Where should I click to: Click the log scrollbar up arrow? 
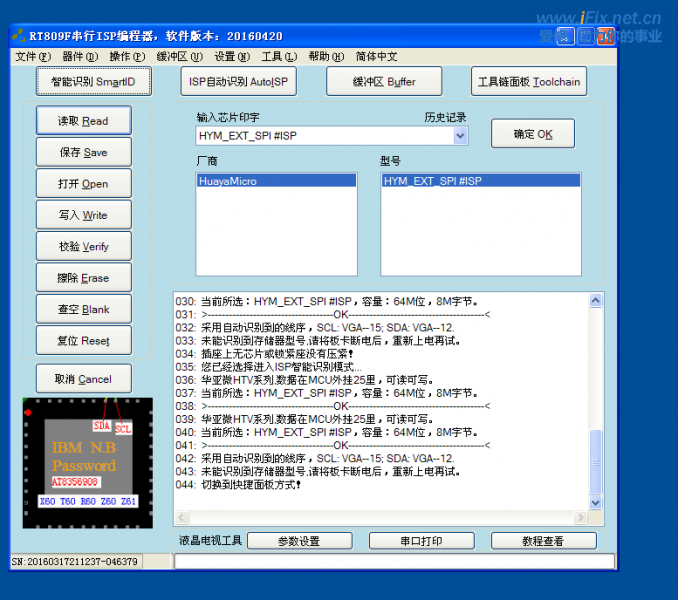[595, 300]
